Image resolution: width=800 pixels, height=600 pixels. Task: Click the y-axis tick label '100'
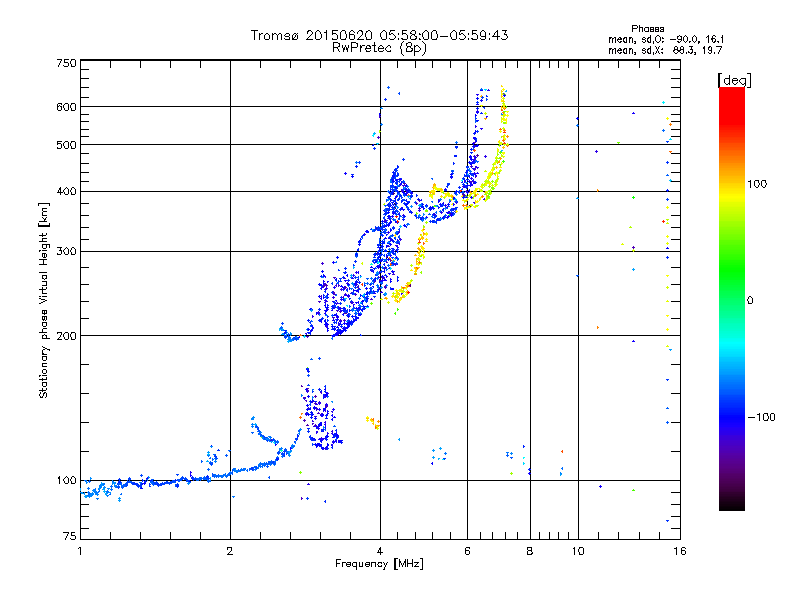[66, 480]
